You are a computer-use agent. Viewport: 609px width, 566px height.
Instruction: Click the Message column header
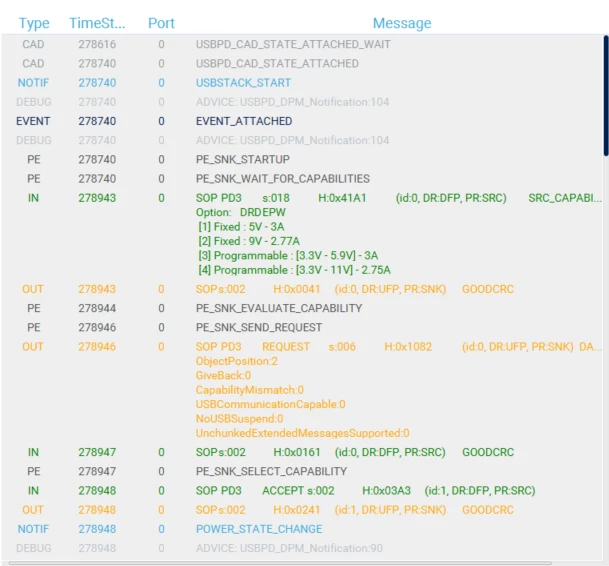coord(402,23)
